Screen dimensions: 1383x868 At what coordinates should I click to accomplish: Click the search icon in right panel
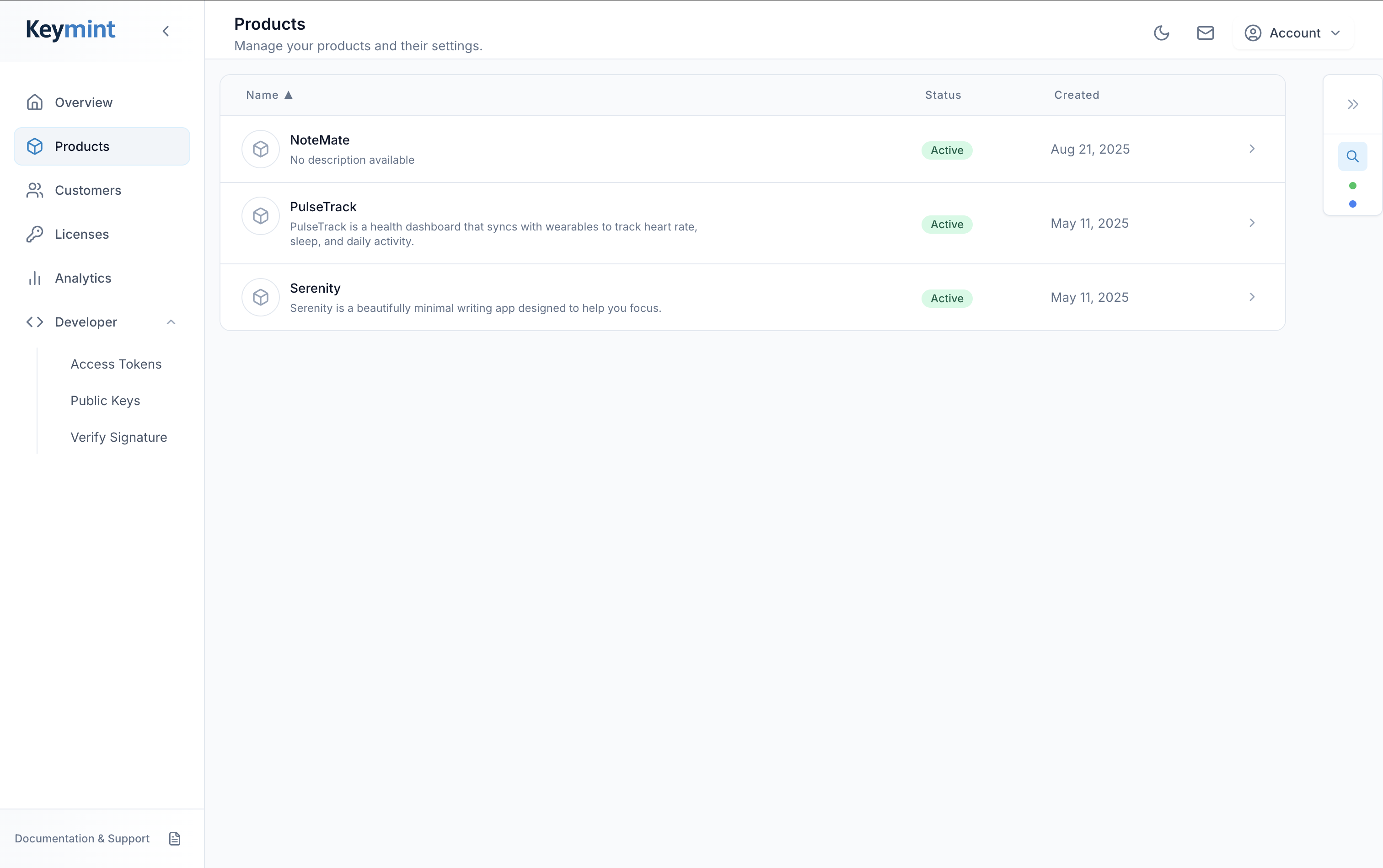(1352, 156)
